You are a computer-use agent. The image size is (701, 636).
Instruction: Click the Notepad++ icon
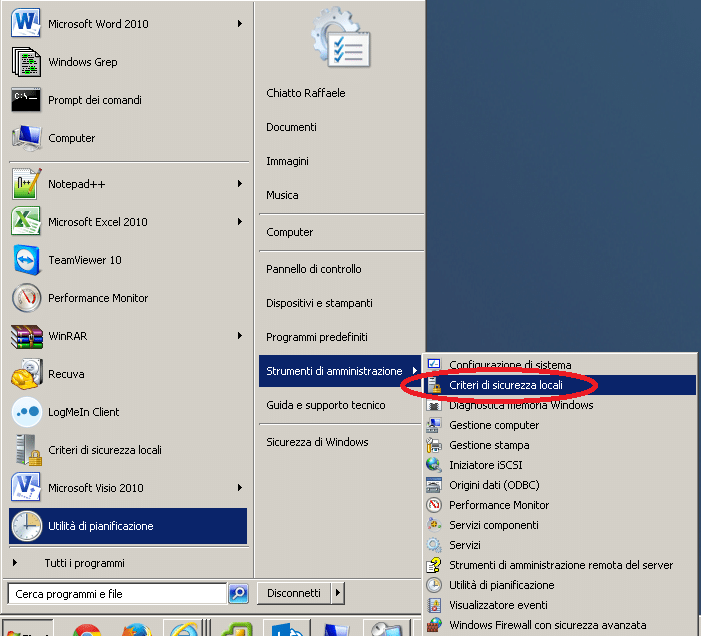[x=26, y=184]
